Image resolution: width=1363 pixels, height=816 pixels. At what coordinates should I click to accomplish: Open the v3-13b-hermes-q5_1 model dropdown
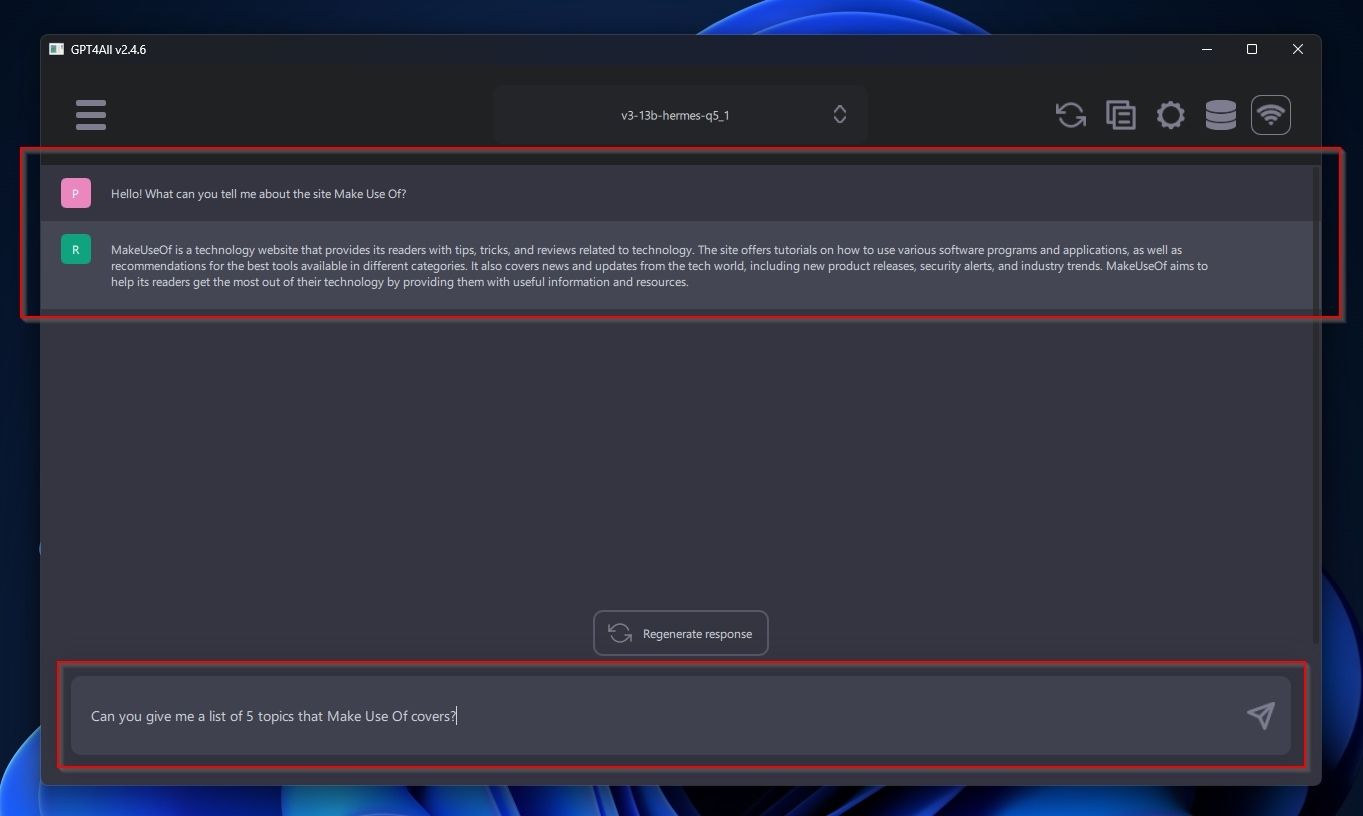point(675,114)
